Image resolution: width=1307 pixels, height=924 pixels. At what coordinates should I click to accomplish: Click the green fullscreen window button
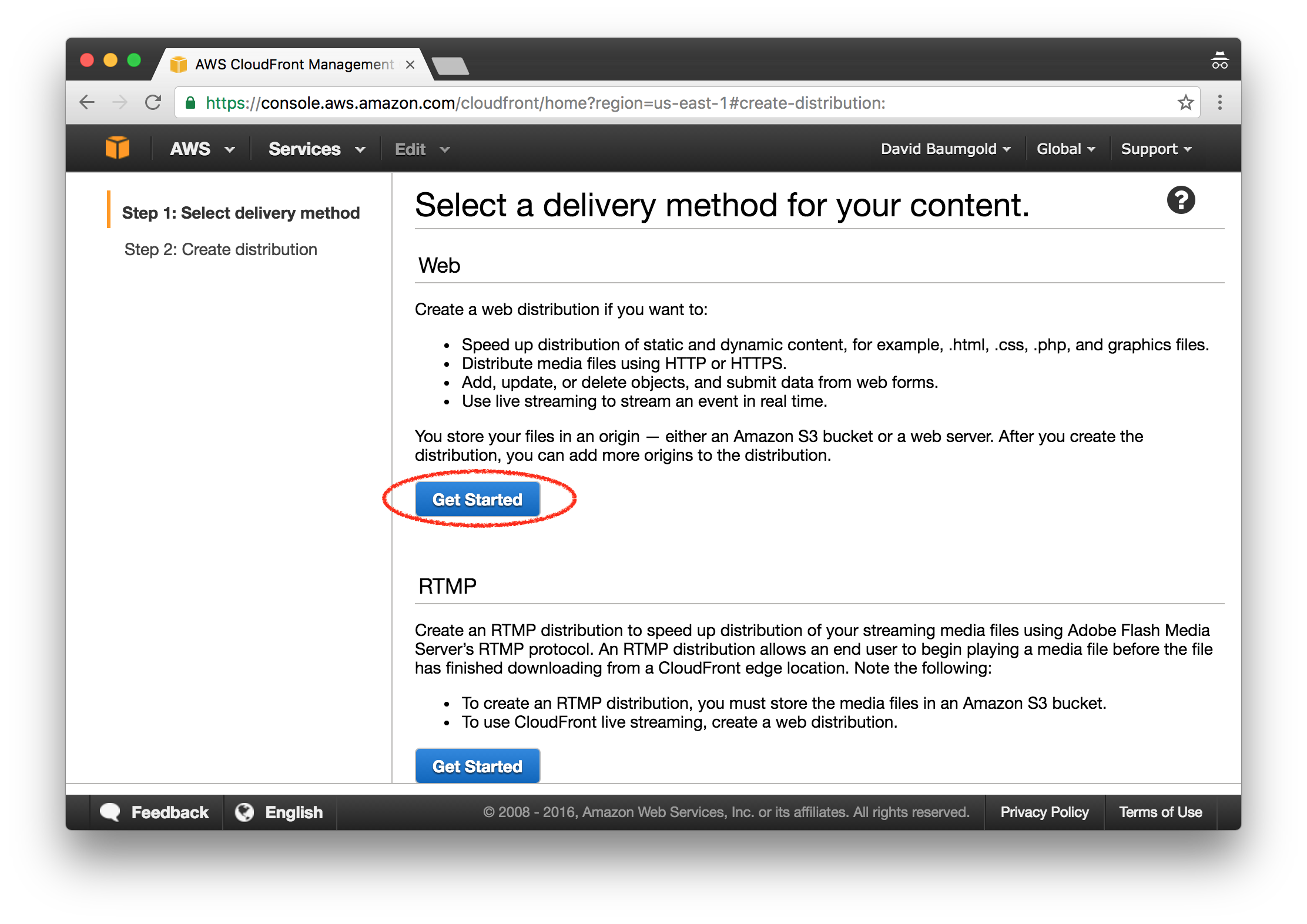coord(134,60)
